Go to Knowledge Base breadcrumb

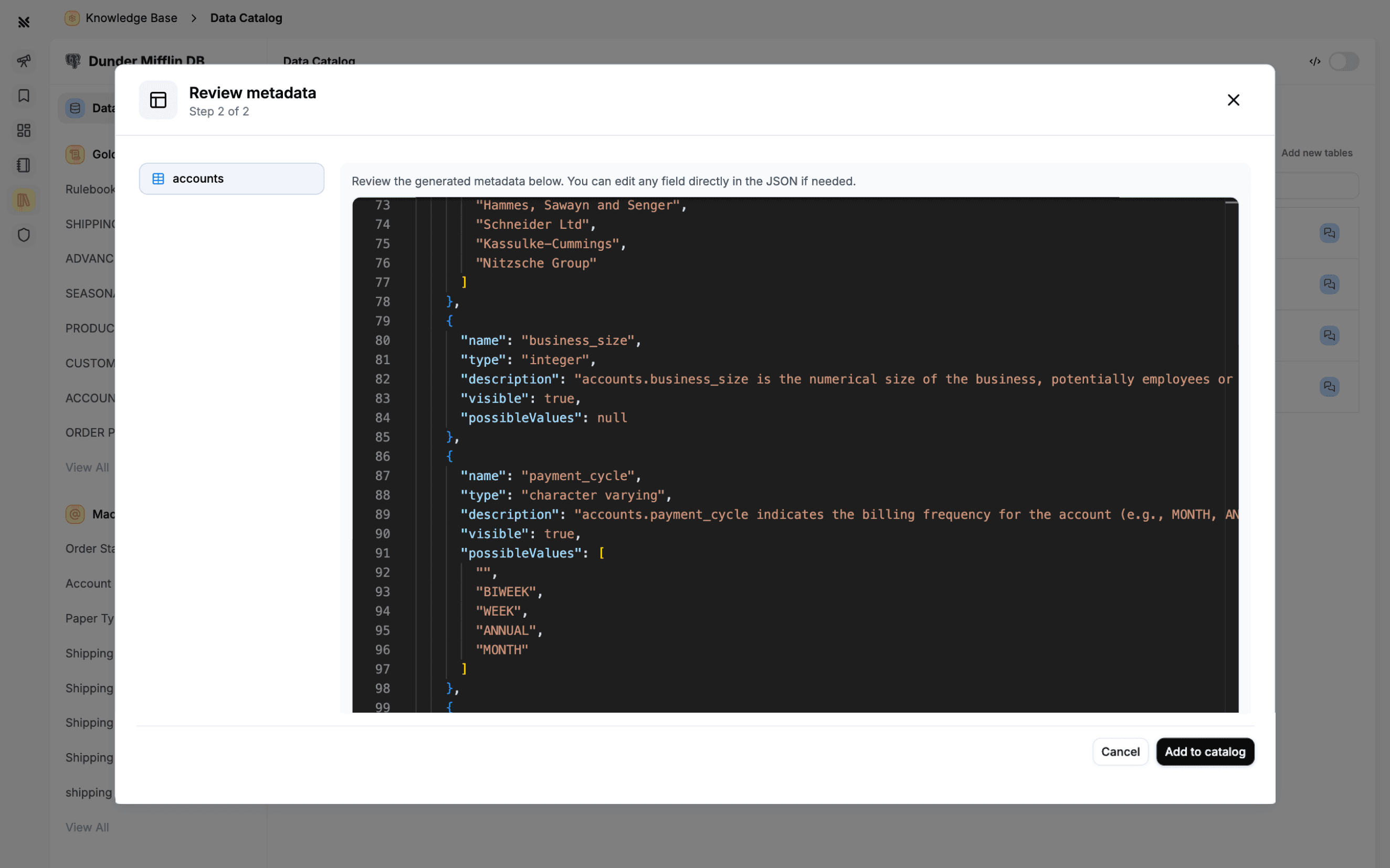coord(131,18)
